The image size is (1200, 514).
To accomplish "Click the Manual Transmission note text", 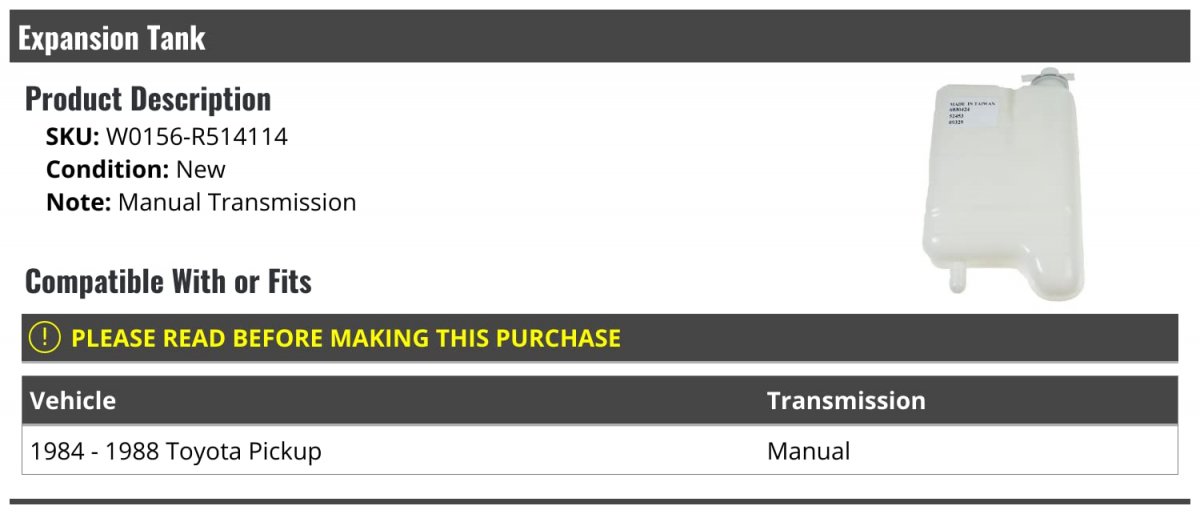I will click(237, 202).
